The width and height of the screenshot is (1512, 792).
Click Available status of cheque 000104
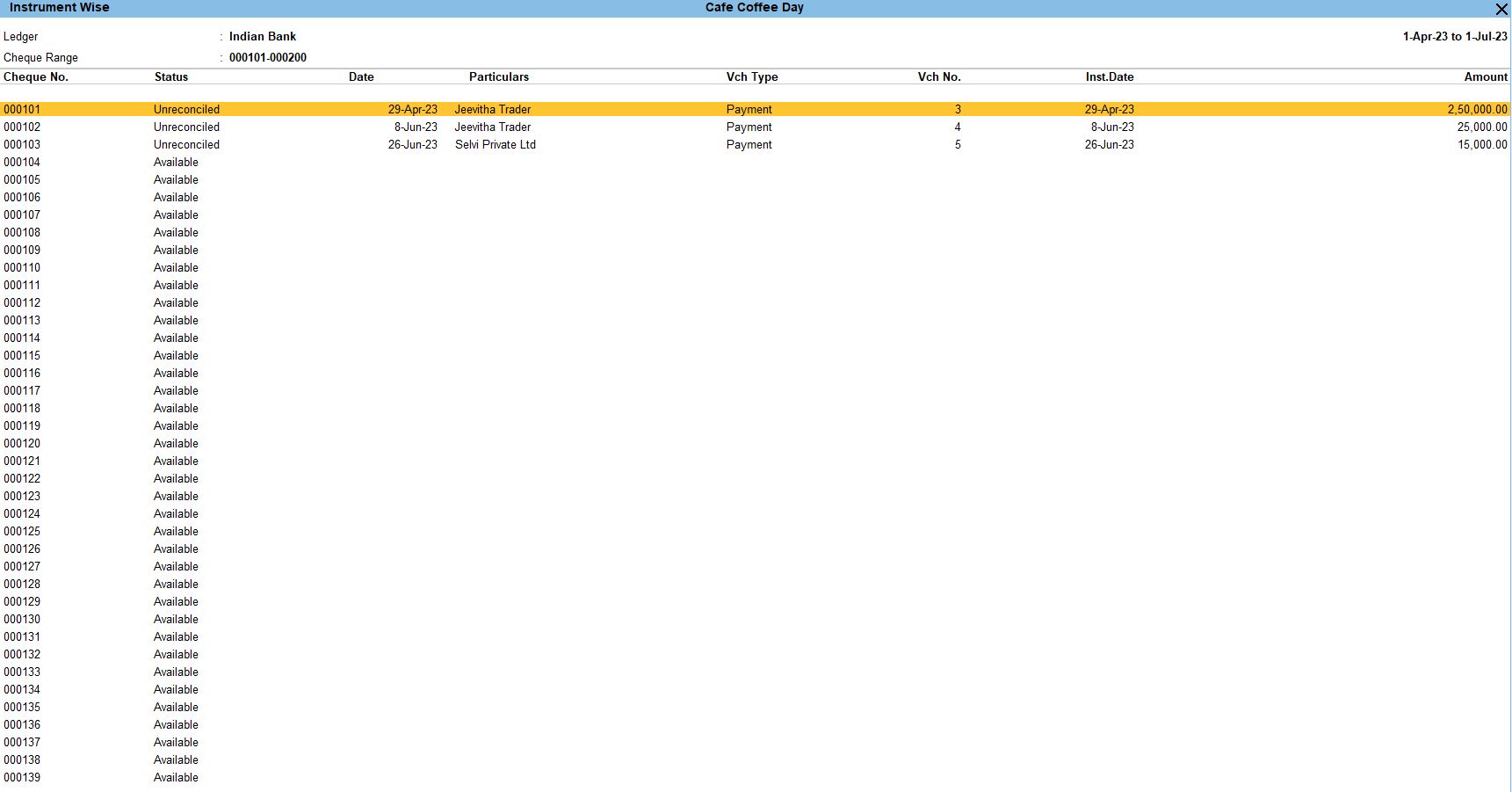(x=176, y=162)
